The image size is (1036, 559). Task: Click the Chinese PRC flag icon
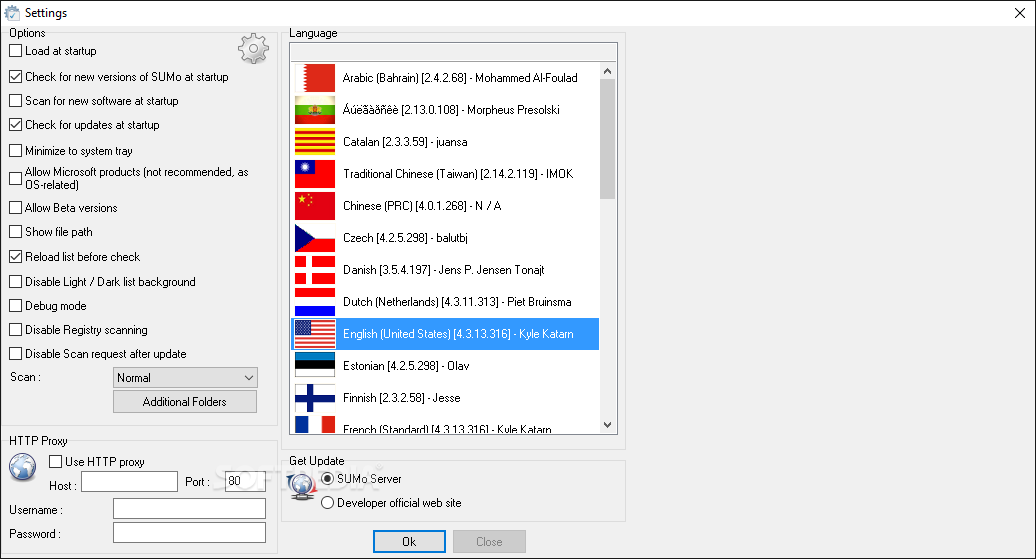pyautogui.click(x=315, y=206)
